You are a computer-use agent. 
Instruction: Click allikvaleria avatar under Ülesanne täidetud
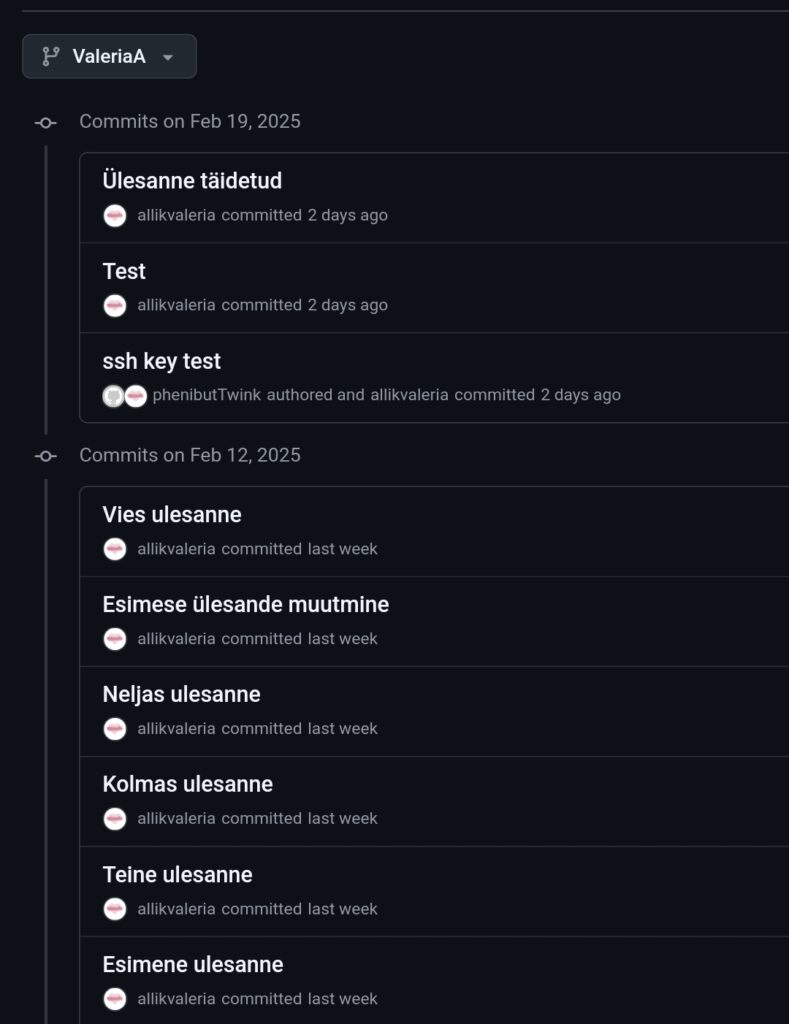tap(115, 216)
